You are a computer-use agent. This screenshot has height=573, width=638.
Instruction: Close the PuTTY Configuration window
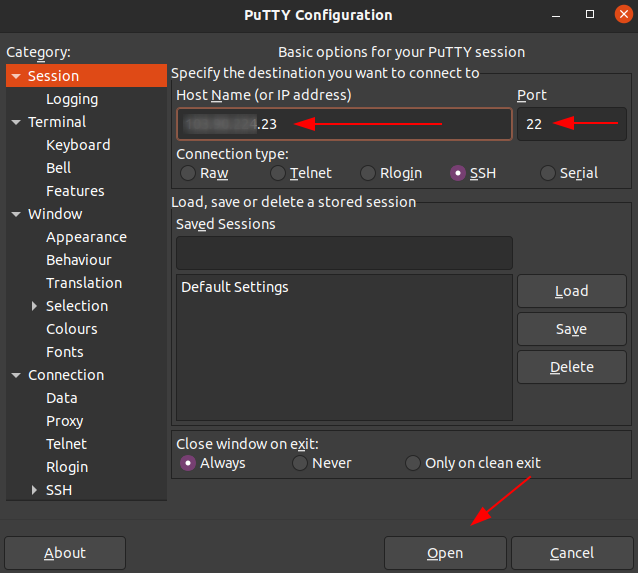point(624,14)
